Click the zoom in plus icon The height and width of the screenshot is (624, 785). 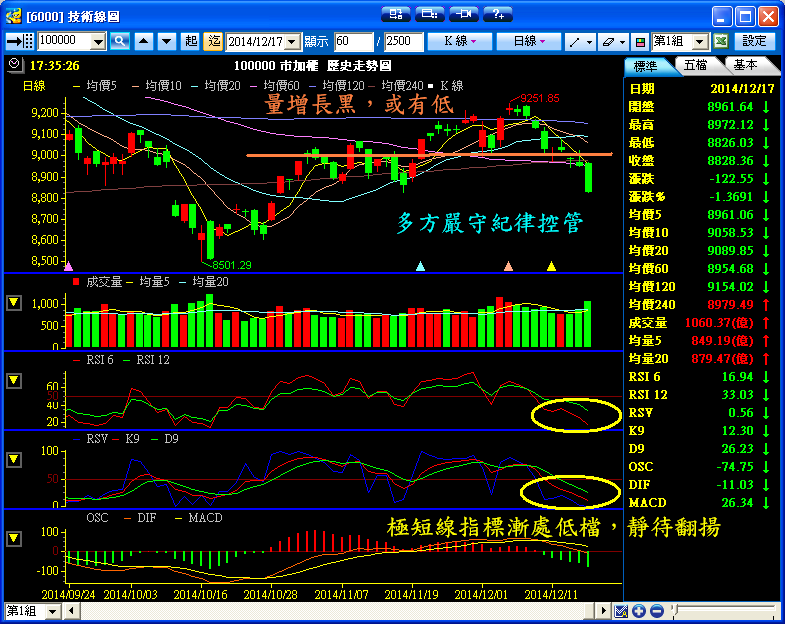[x=638, y=611]
